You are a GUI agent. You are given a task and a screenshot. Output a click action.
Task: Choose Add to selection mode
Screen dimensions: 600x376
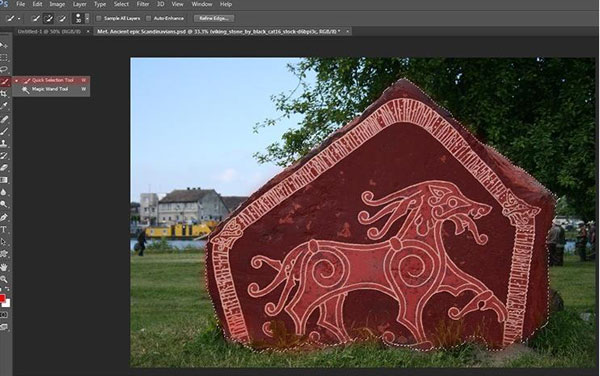point(49,18)
